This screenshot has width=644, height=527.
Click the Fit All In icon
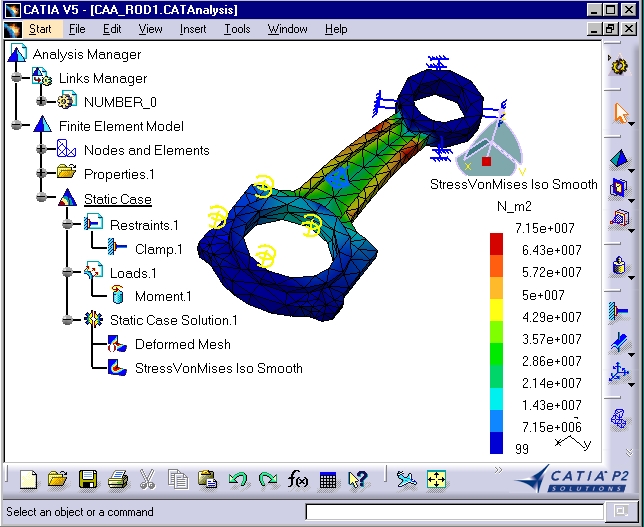coord(436,479)
